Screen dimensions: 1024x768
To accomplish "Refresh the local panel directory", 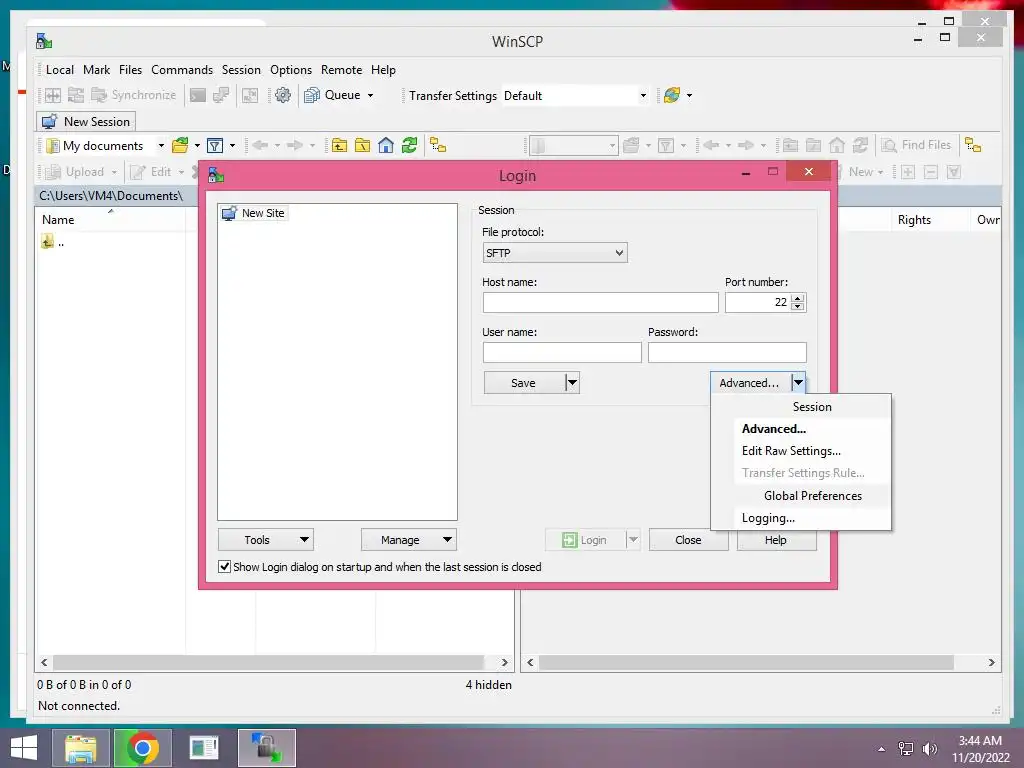I will [x=409, y=145].
